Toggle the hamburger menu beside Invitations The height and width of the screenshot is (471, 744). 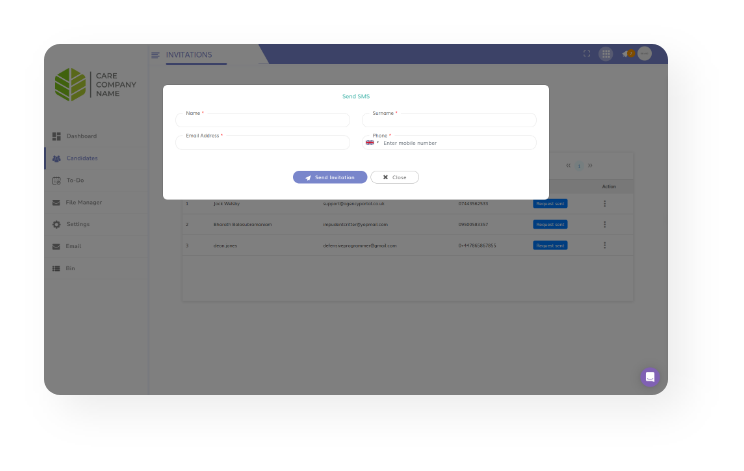click(x=155, y=55)
